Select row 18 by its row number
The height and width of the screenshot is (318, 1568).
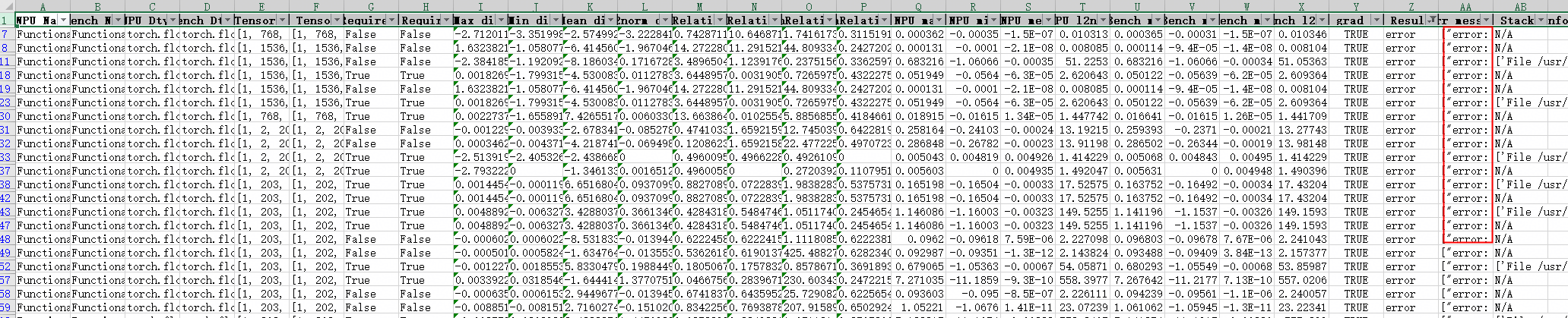pyautogui.click(x=8, y=75)
